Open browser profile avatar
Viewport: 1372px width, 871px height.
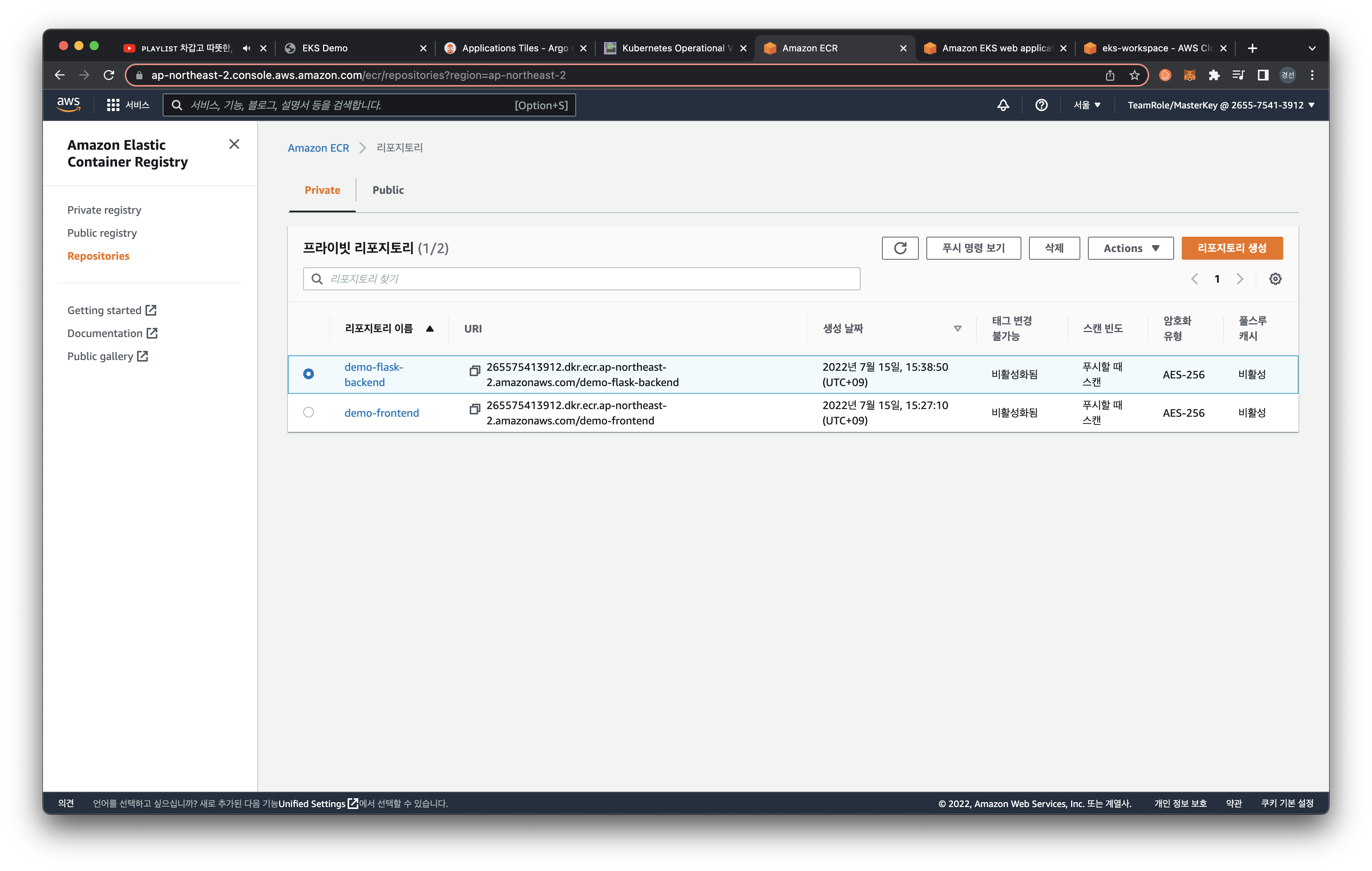1288,75
